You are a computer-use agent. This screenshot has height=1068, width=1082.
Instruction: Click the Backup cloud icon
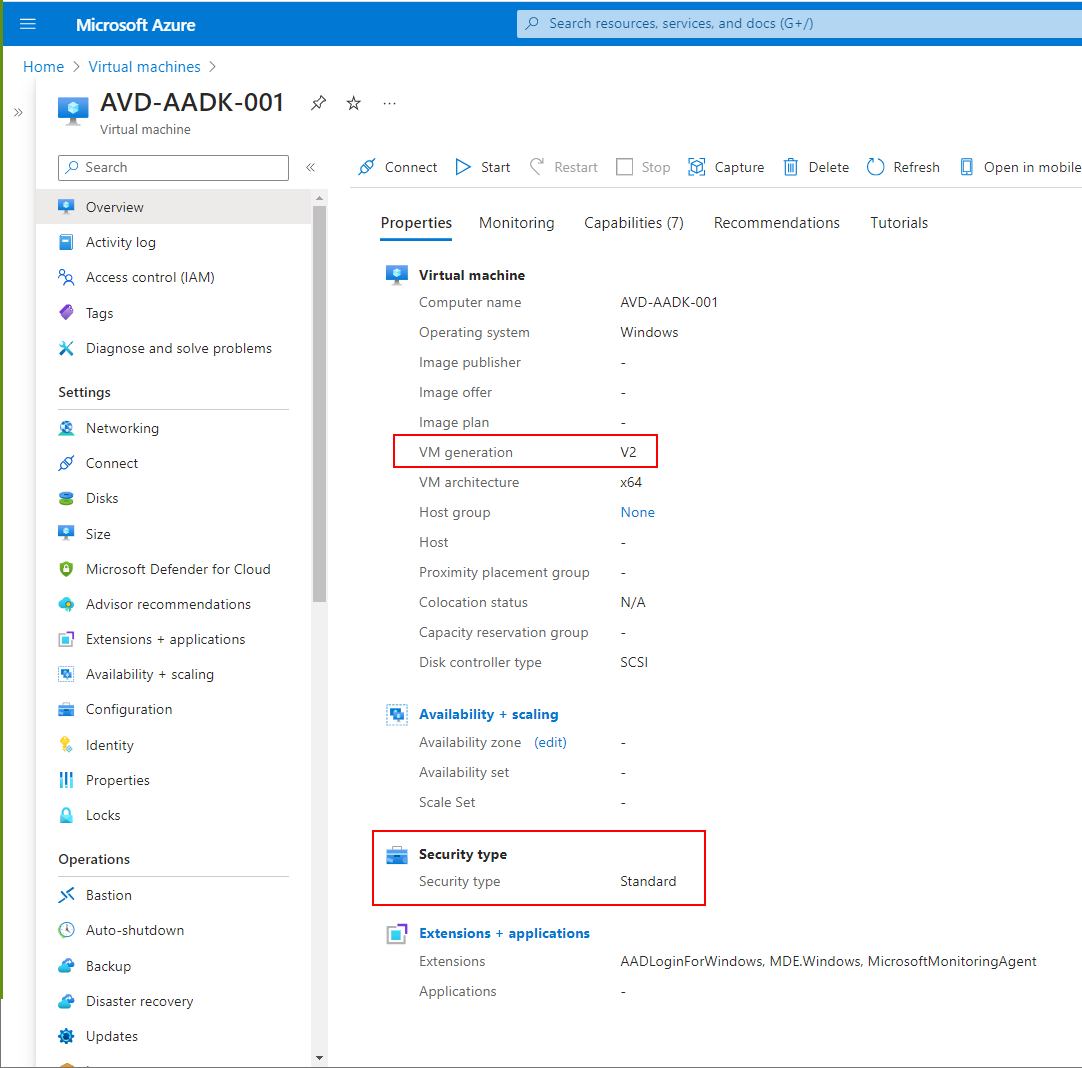[66, 966]
